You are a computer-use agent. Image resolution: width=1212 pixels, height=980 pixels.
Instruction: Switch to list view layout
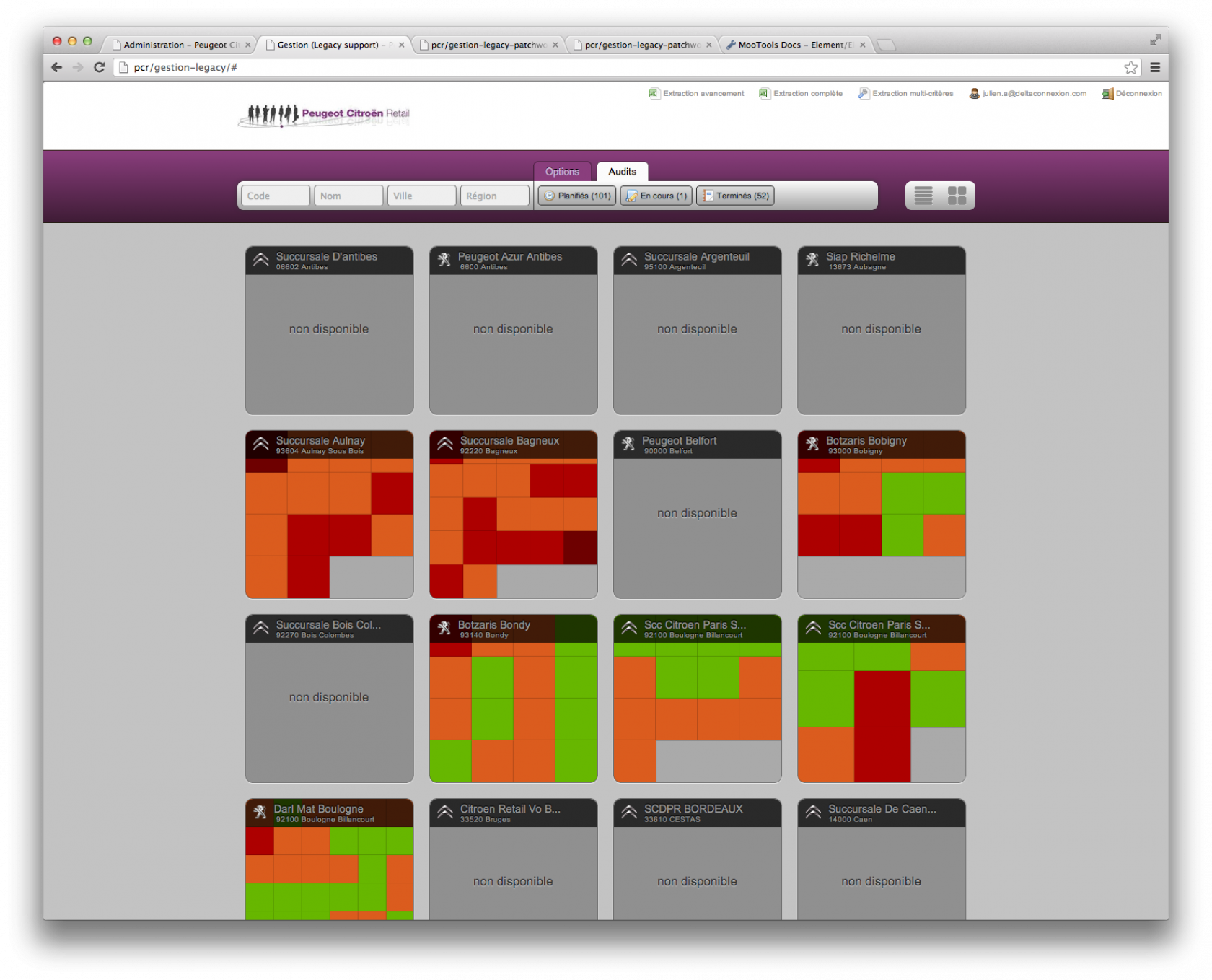(923, 196)
